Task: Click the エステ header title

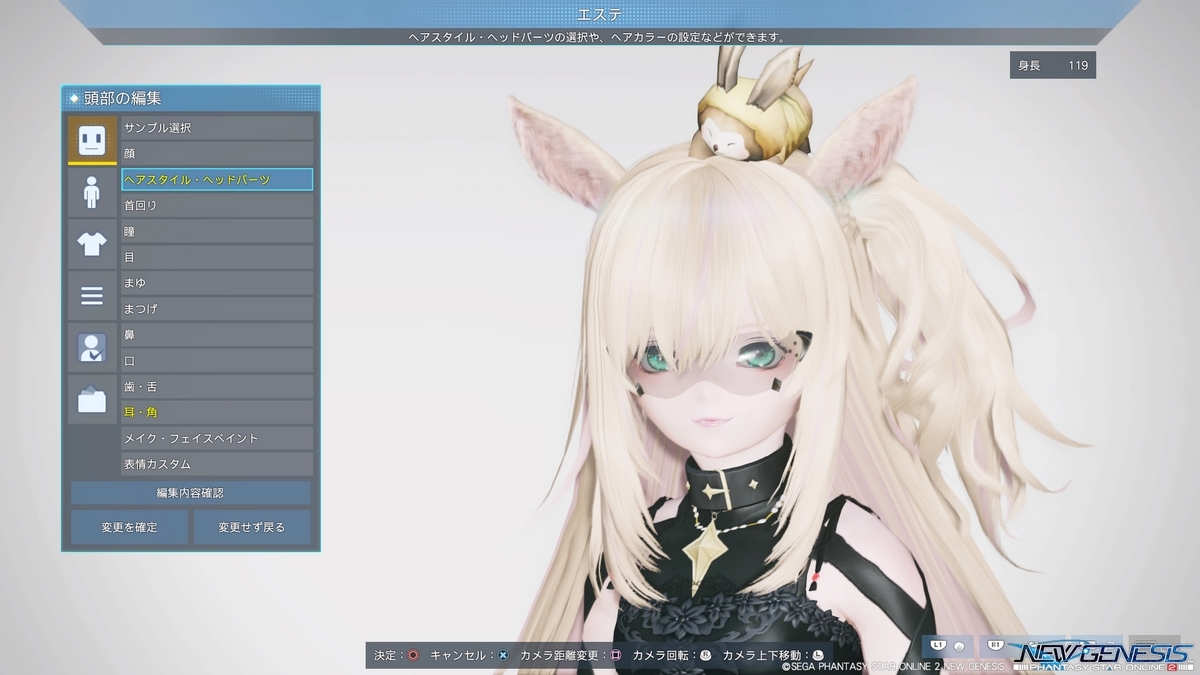Action: (600, 14)
